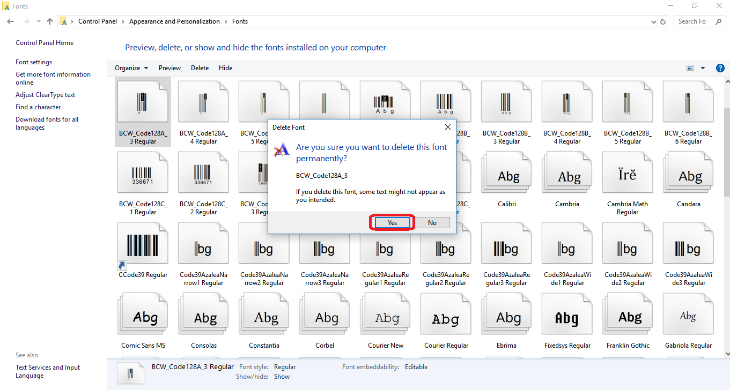Change view using the view icon

click(690, 68)
